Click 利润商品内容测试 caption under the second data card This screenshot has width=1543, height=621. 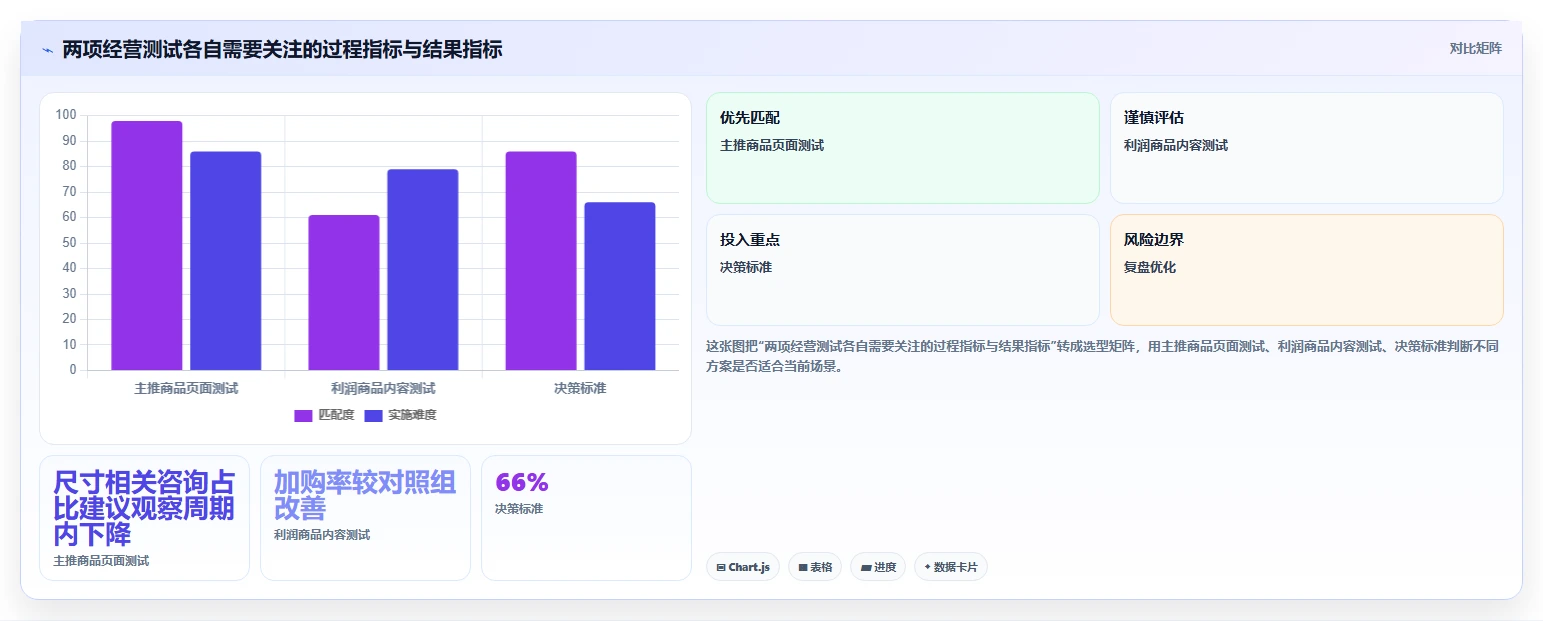[322, 535]
